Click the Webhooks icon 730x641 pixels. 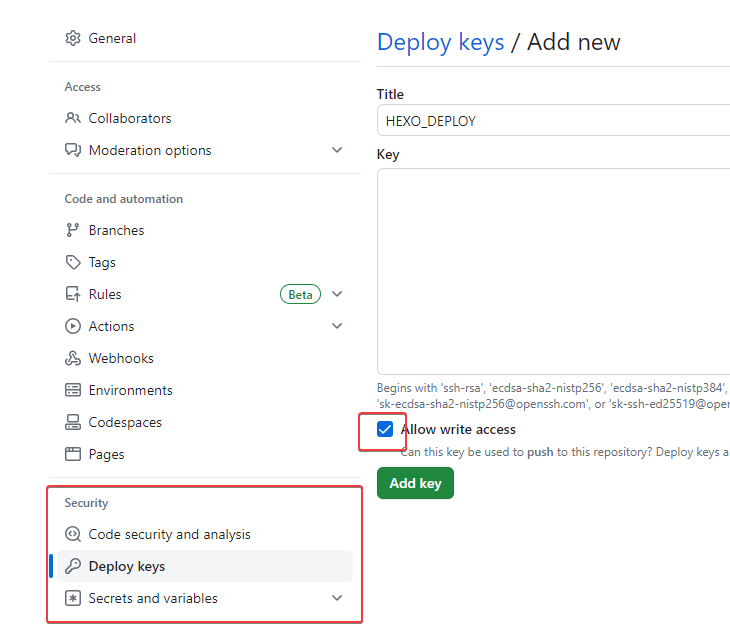point(73,358)
